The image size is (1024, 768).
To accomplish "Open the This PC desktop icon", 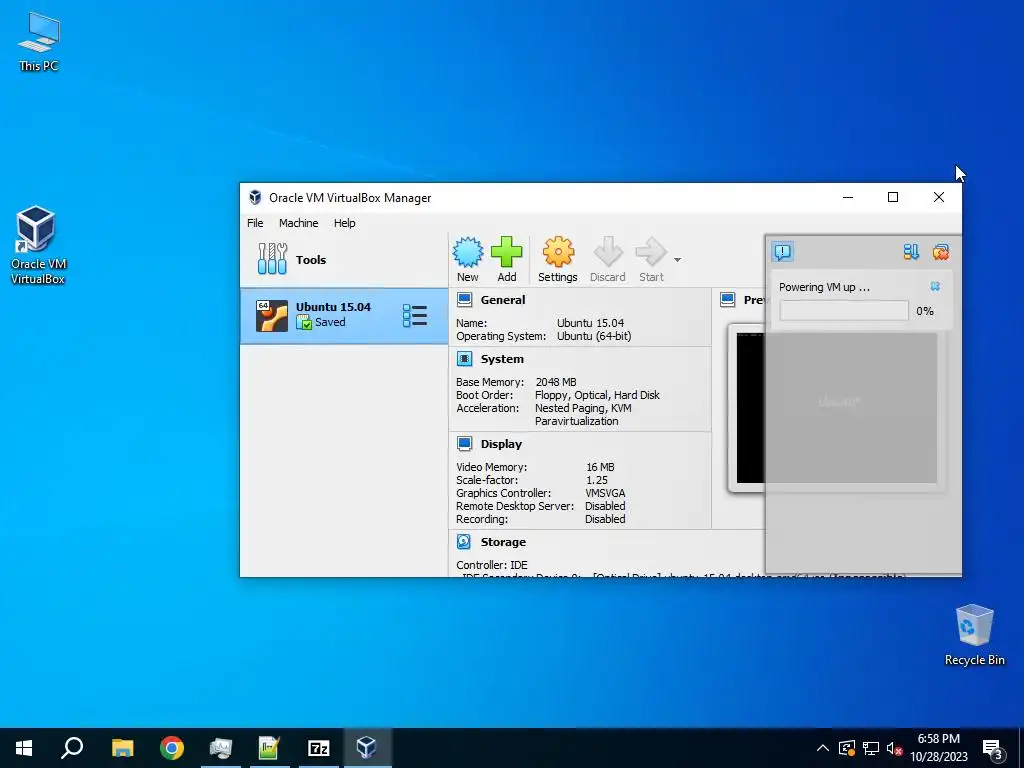I will coord(39,42).
